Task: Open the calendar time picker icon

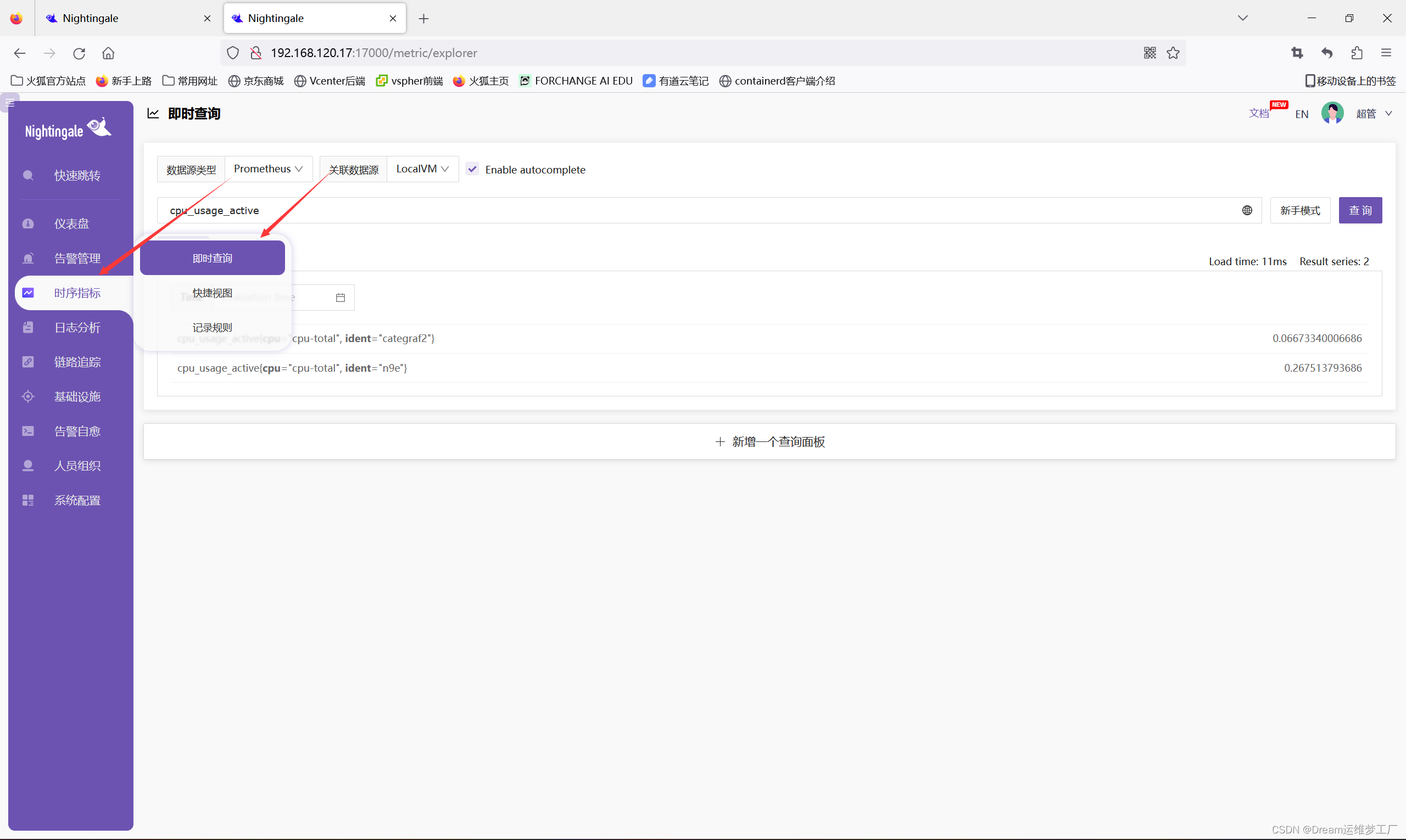Action: tap(341, 298)
